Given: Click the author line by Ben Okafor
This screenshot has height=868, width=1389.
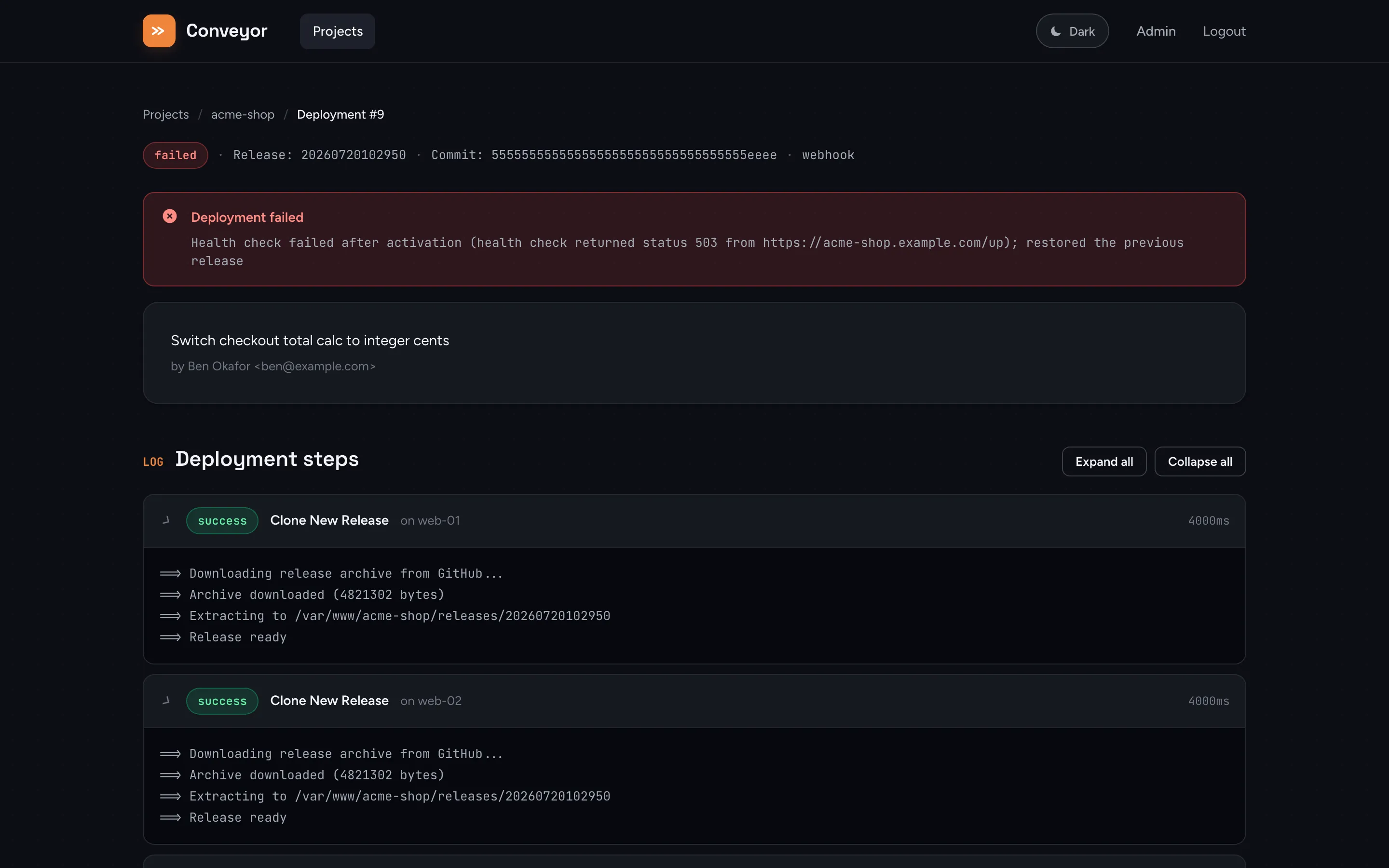Looking at the screenshot, I should coord(273,366).
